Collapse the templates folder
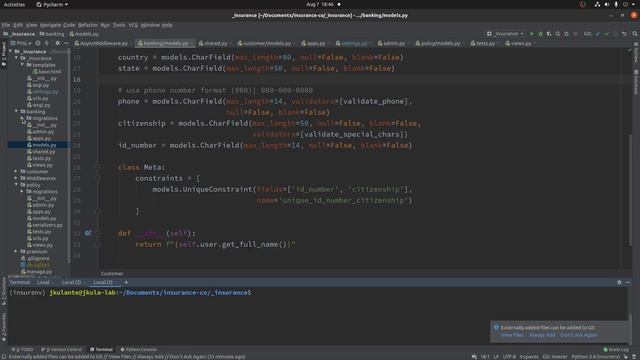This screenshot has width=640, height=360. pyautogui.click(x=22, y=64)
